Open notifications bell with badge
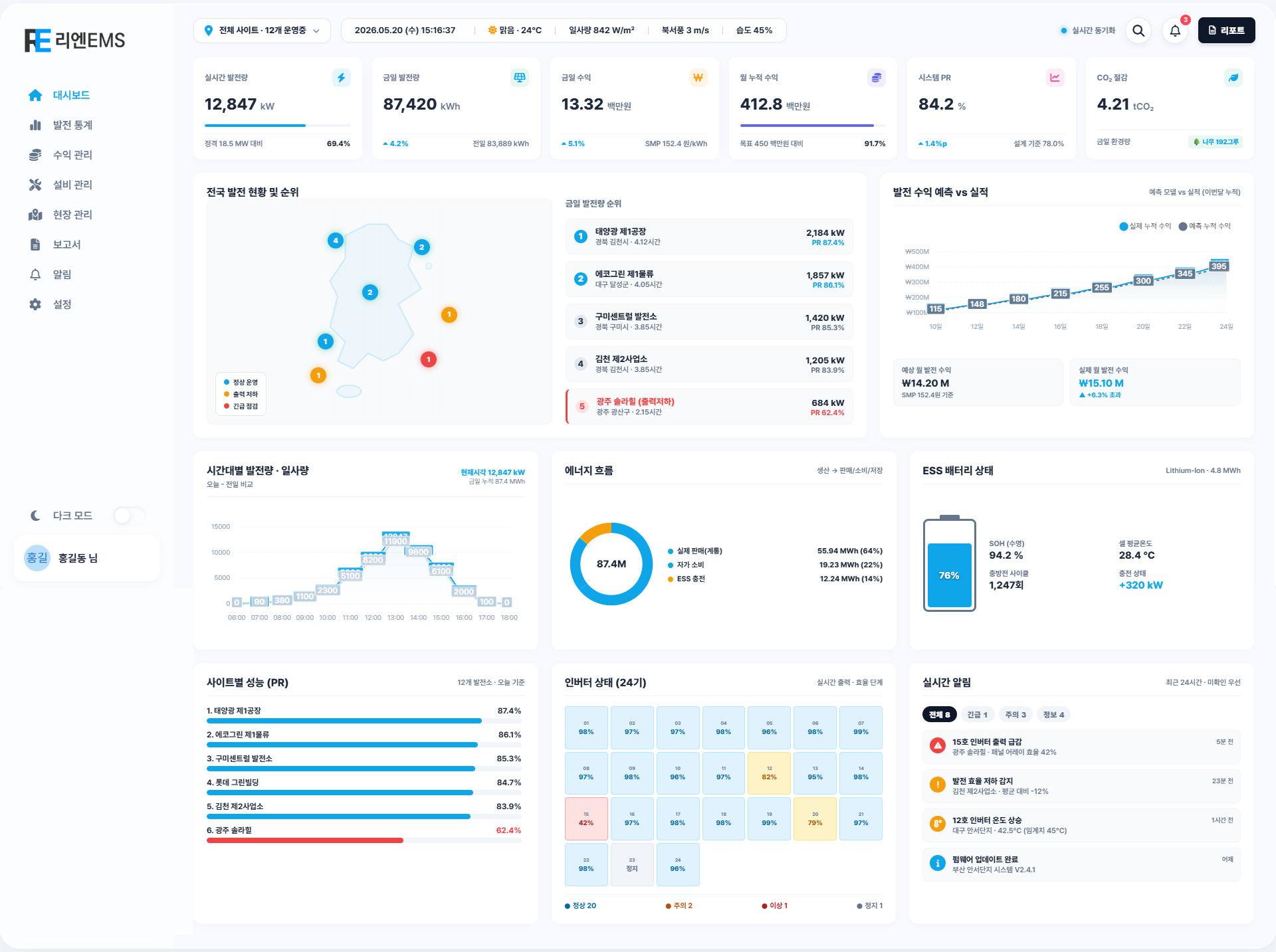This screenshot has height=952, width=1276. pyautogui.click(x=1175, y=31)
